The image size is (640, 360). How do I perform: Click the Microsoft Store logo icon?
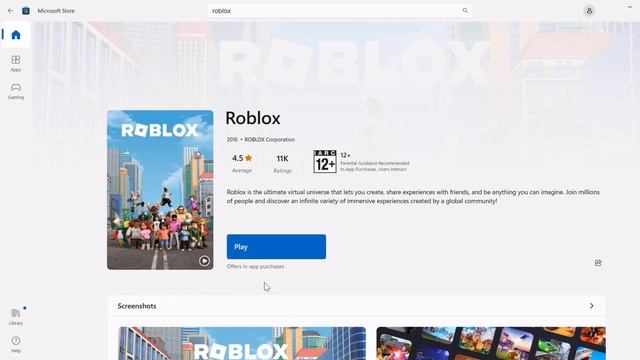click(x=26, y=11)
